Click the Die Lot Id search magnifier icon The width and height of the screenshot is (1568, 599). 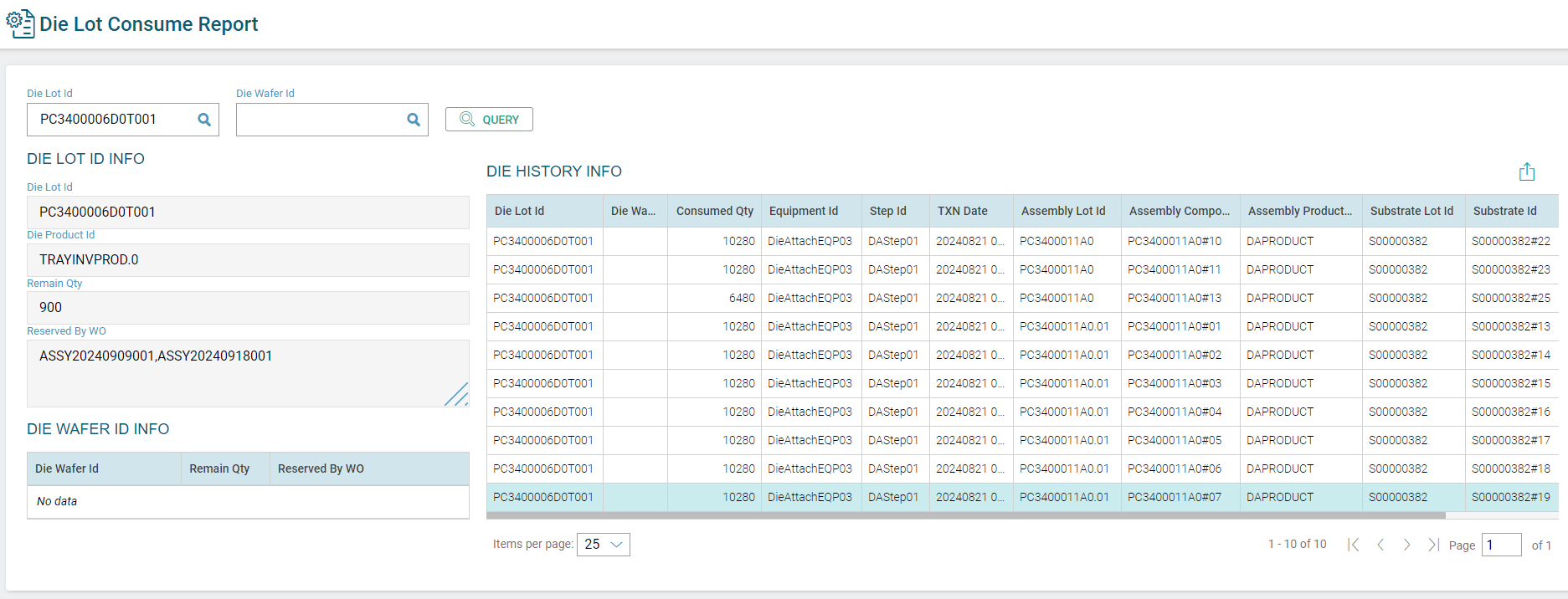[x=203, y=120]
